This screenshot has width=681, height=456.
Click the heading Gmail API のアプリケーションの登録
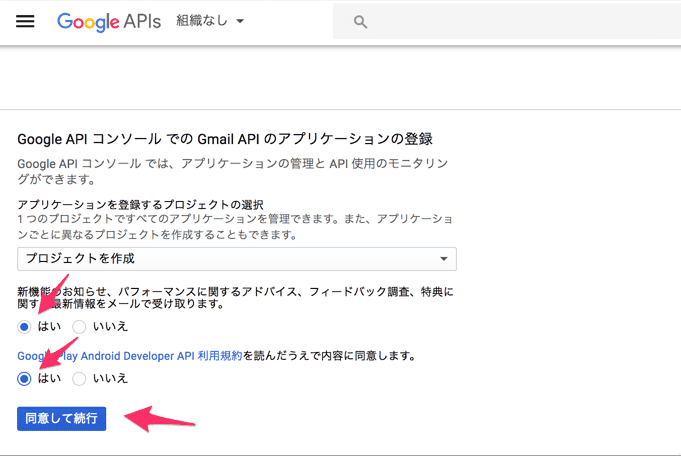click(x=225, y=139)
